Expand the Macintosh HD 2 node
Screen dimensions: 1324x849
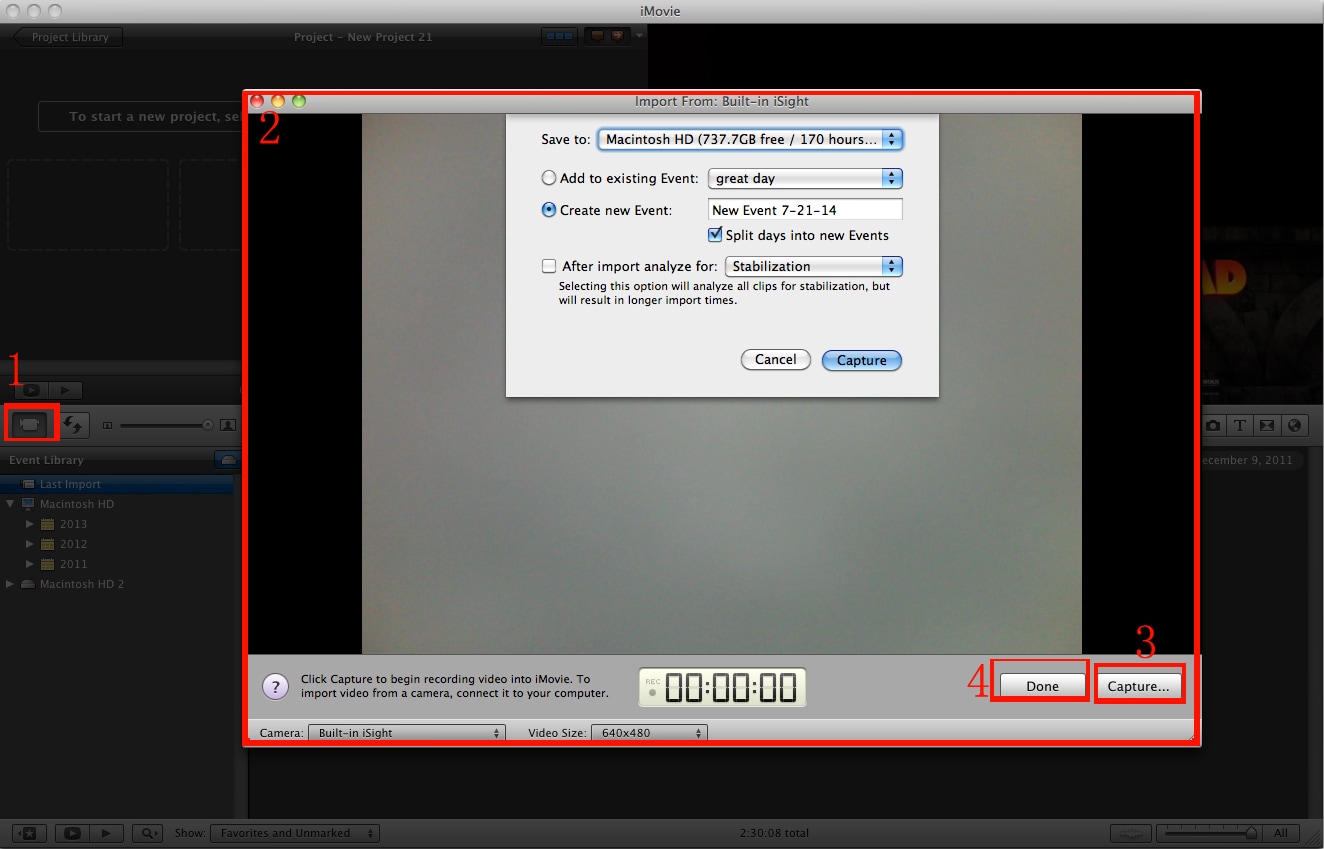coord(10,584)
